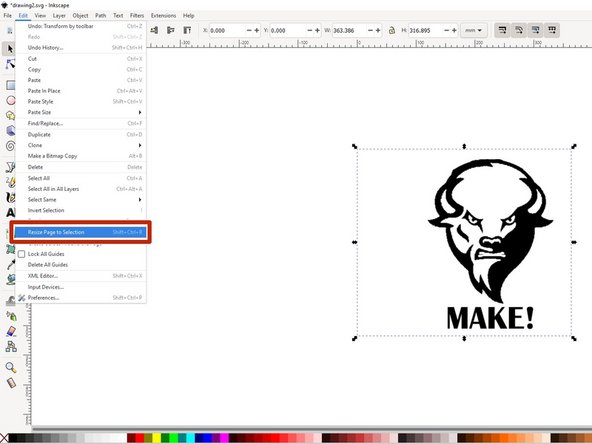
Task: Choose Select All in All Layers
Action: point(81,189)
